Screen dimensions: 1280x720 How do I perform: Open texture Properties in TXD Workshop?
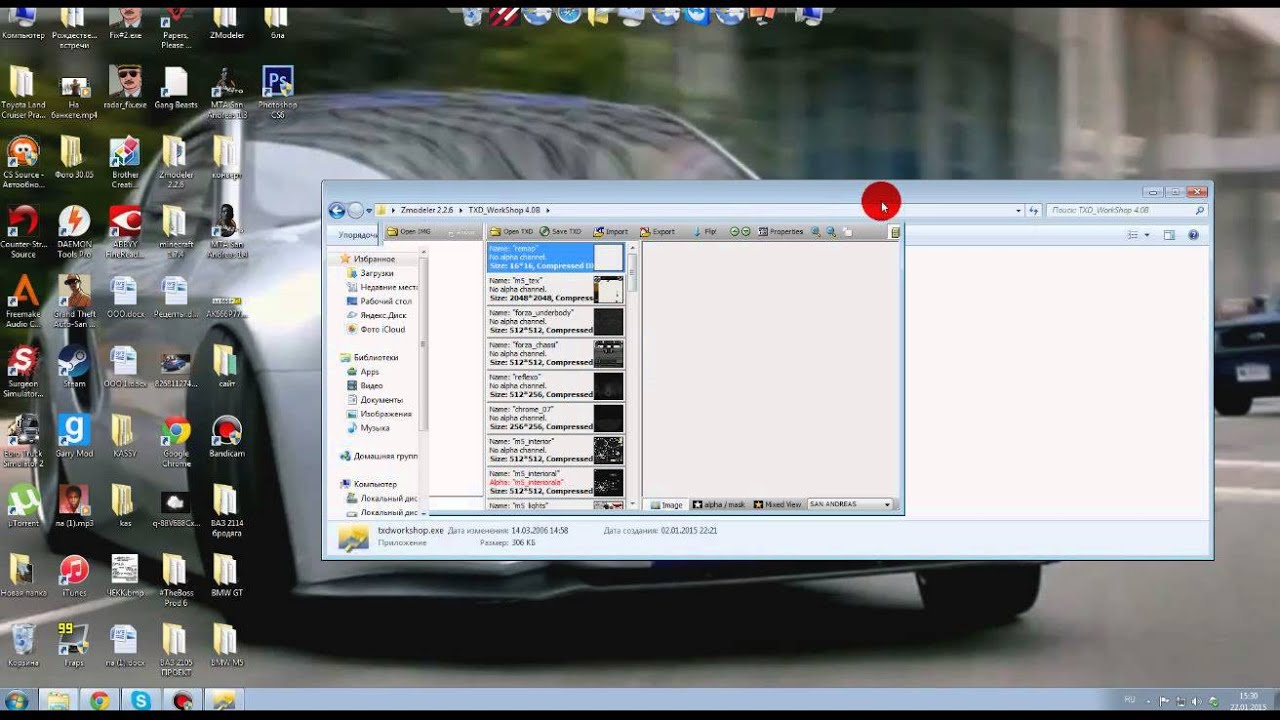pos(780,232)
